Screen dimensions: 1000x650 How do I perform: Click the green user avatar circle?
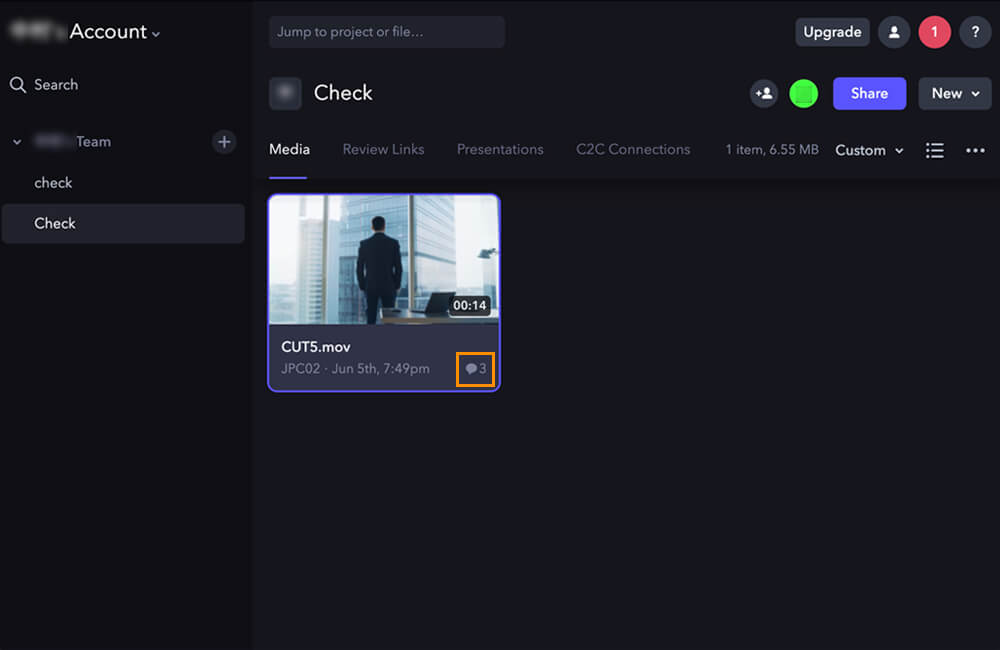click(803, 93)
